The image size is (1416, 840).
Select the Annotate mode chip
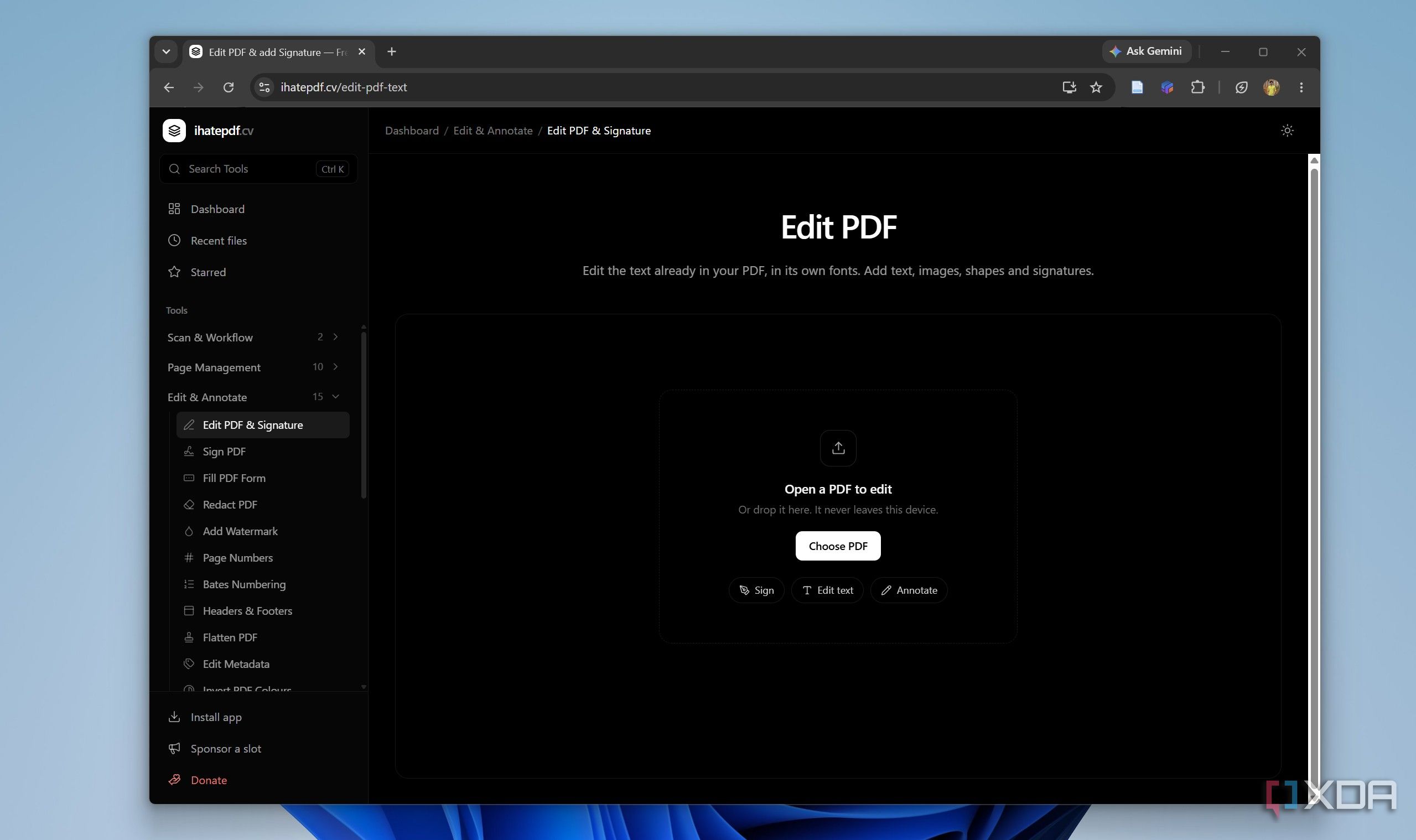pyautogui.click(x=909, y=590)
